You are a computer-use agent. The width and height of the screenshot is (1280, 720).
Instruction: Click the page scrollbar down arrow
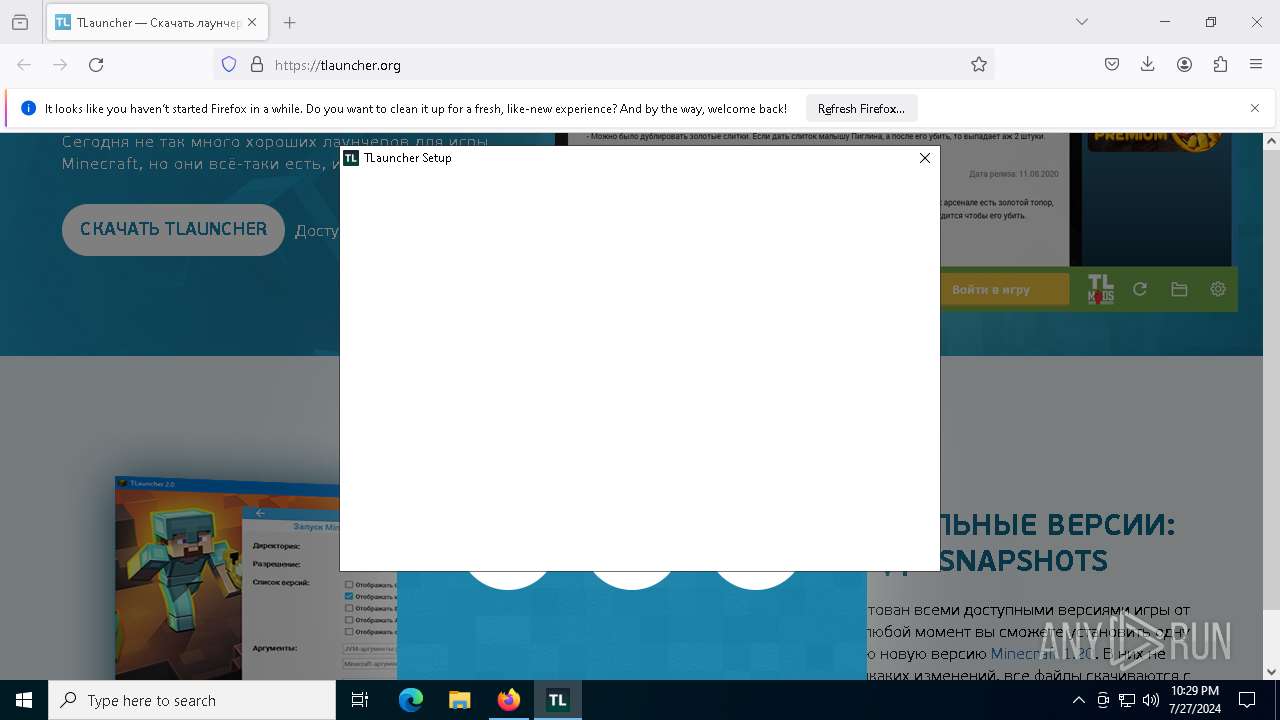tap(1271, 672)
